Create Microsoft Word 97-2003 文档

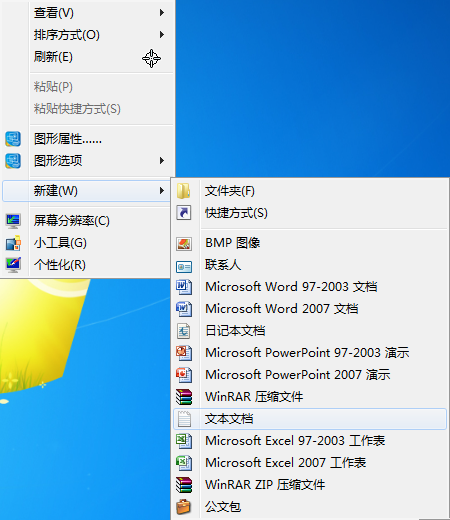[x=310, y=287]
